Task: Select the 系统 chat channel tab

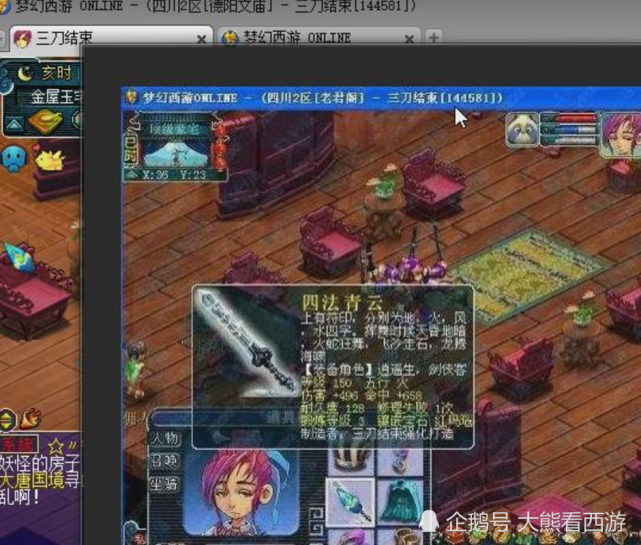Action: click(x=18, y=445)
